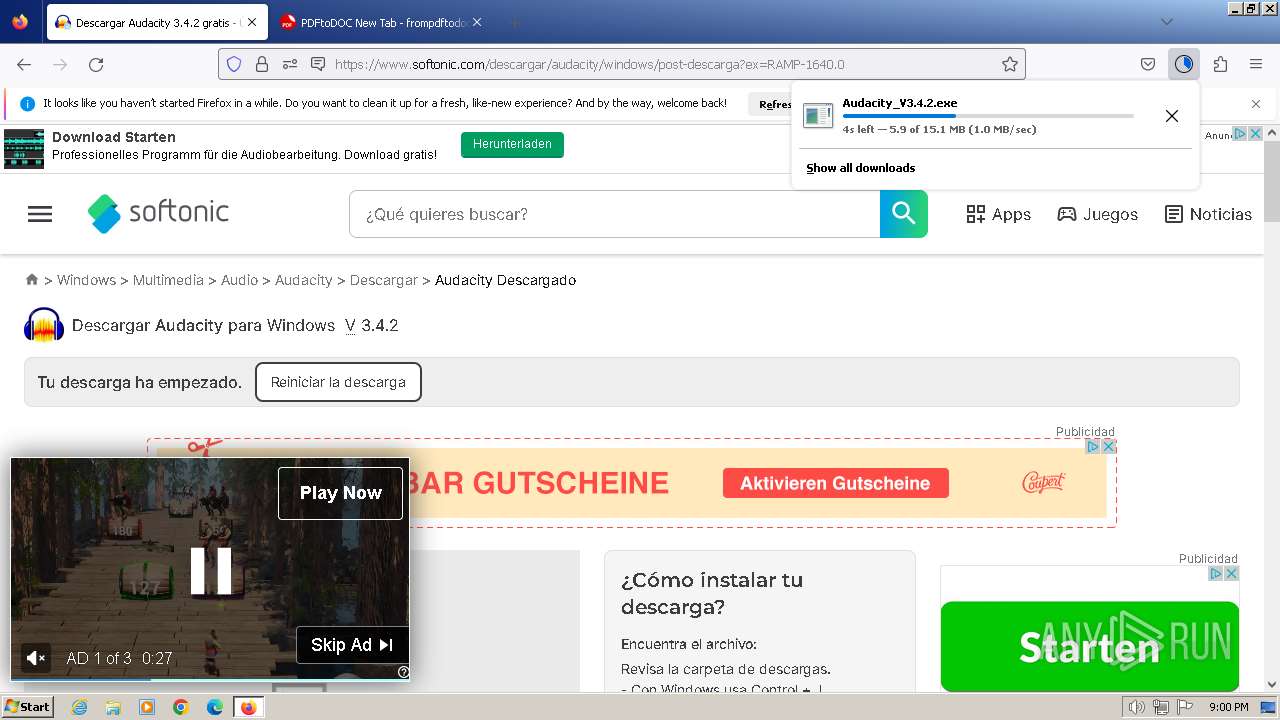Open the Apps menu in Softonic header
The width and height of the screenshot is (1280, 720).
998,214
